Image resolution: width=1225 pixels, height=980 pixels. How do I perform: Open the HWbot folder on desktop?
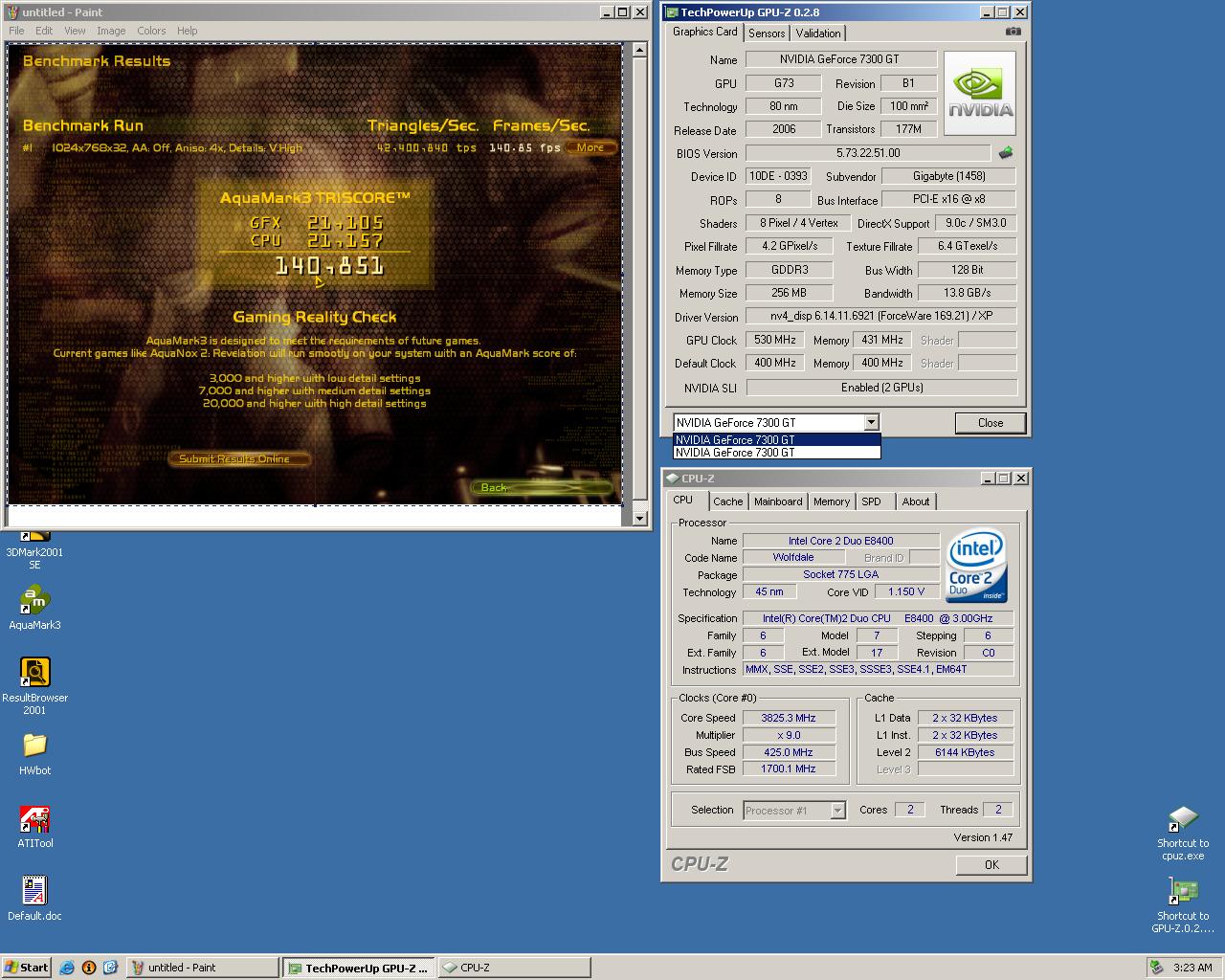point(34,753)
